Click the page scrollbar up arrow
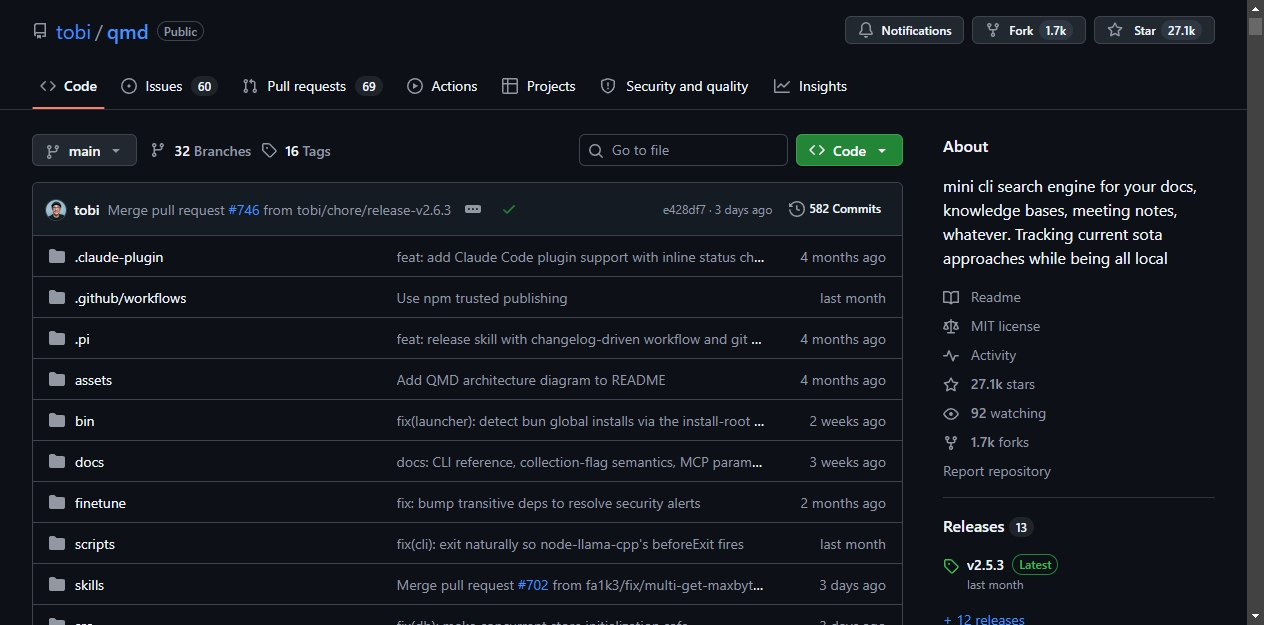Image resolution: width=1264 pixels, height=625 pixels. pyautogui.click(x=1255, y=8)
